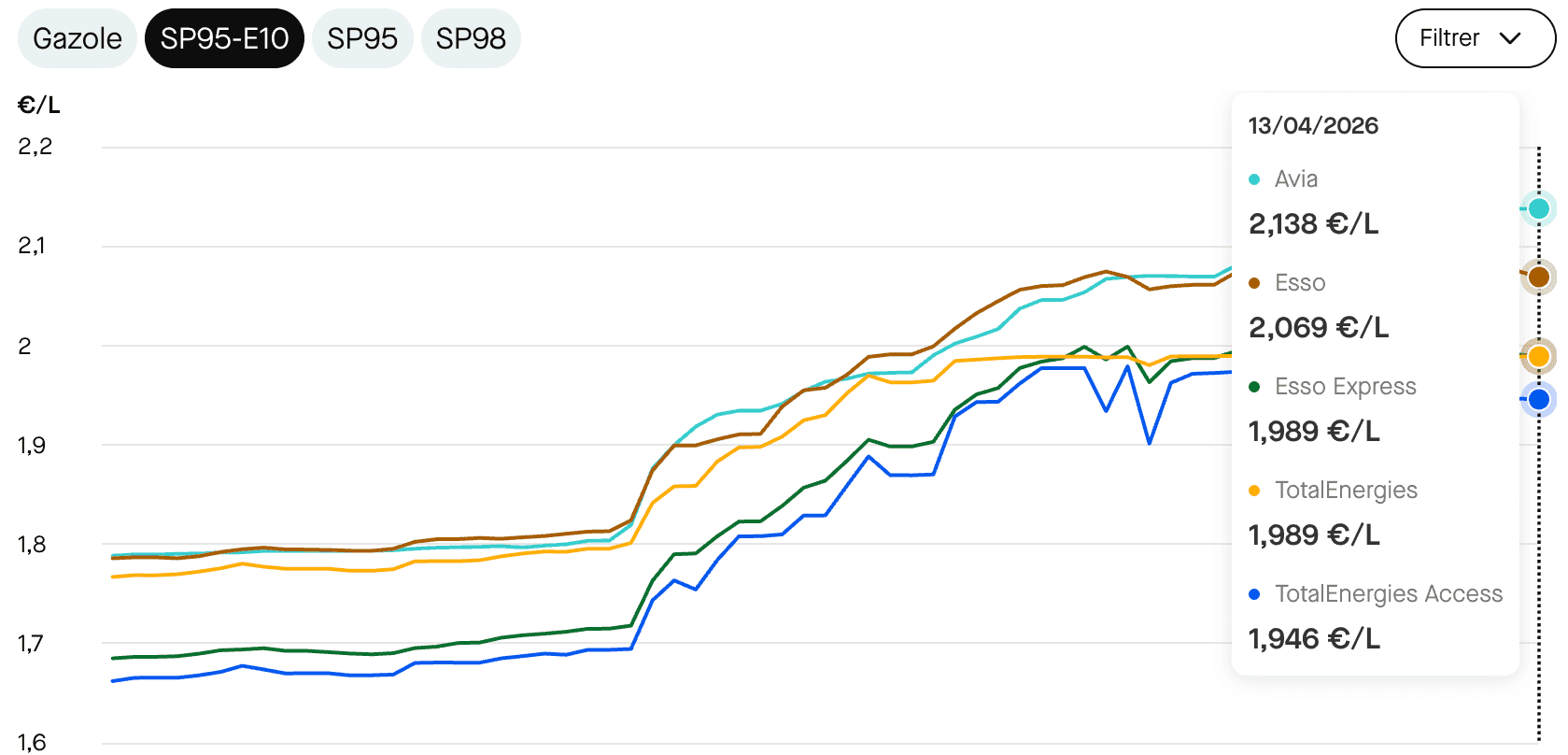This screenshot has width=1568, height=755.
Task: Toggle visibility of the Esso price series
Action: pyautogui.click(x=1300, y=282)
